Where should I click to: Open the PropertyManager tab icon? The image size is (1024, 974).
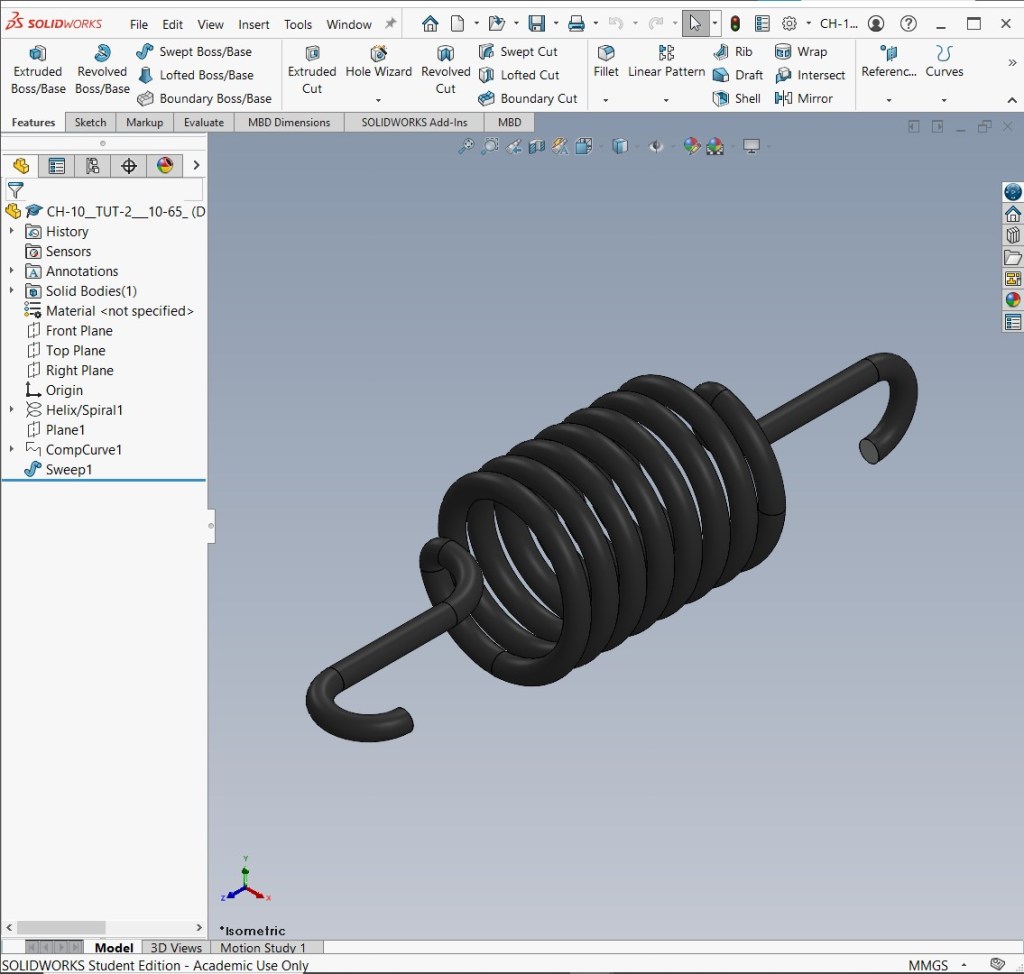click(x=57, y=166)
